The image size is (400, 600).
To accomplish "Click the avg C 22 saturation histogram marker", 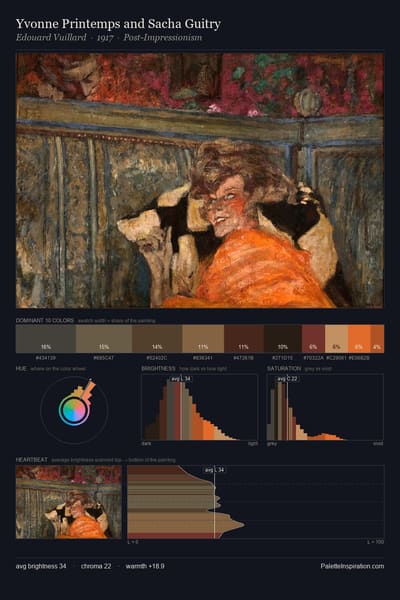I will pos(287,378).
